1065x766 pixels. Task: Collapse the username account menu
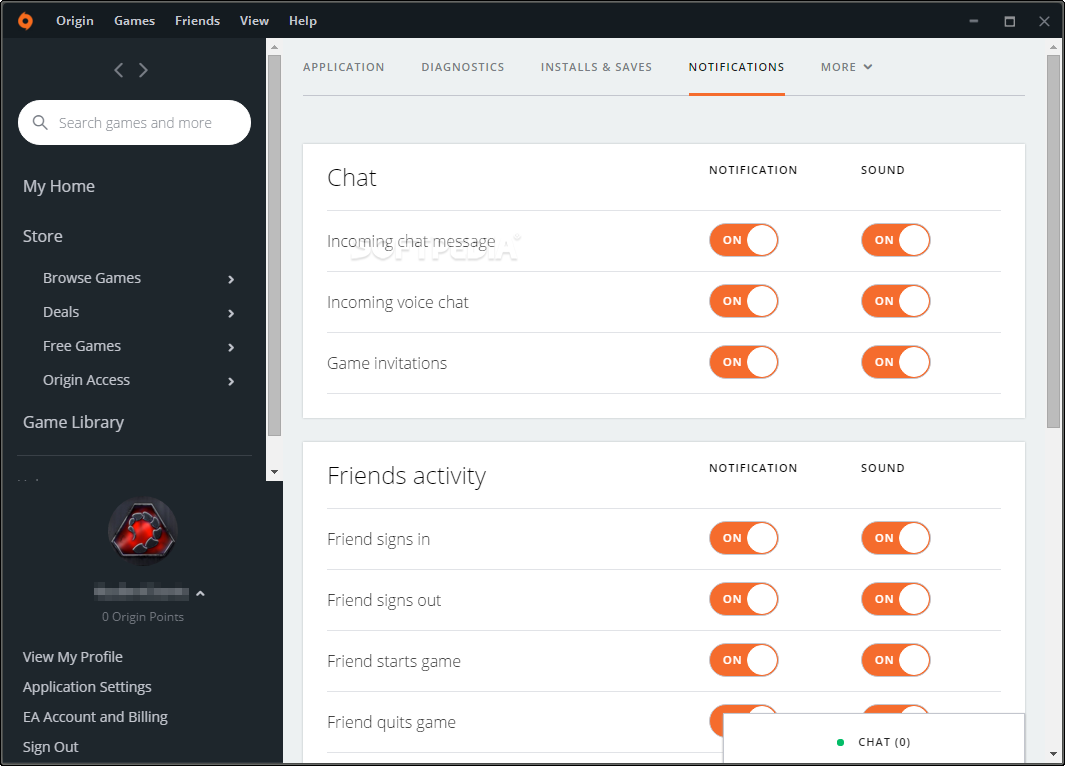point(200,593)
